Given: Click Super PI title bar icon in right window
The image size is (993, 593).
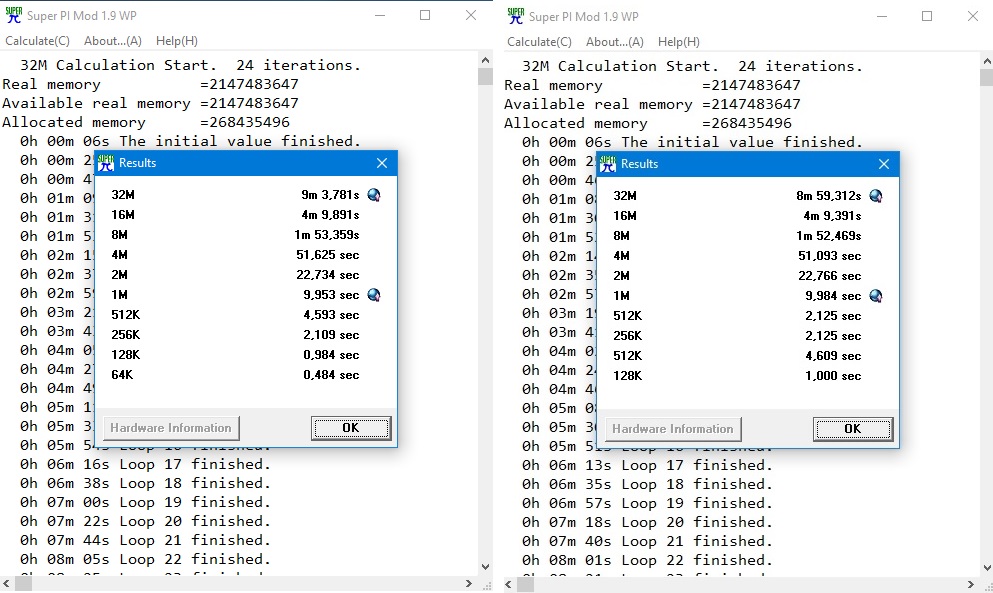Looking at the screenshot, I should [x=515, y=16].
